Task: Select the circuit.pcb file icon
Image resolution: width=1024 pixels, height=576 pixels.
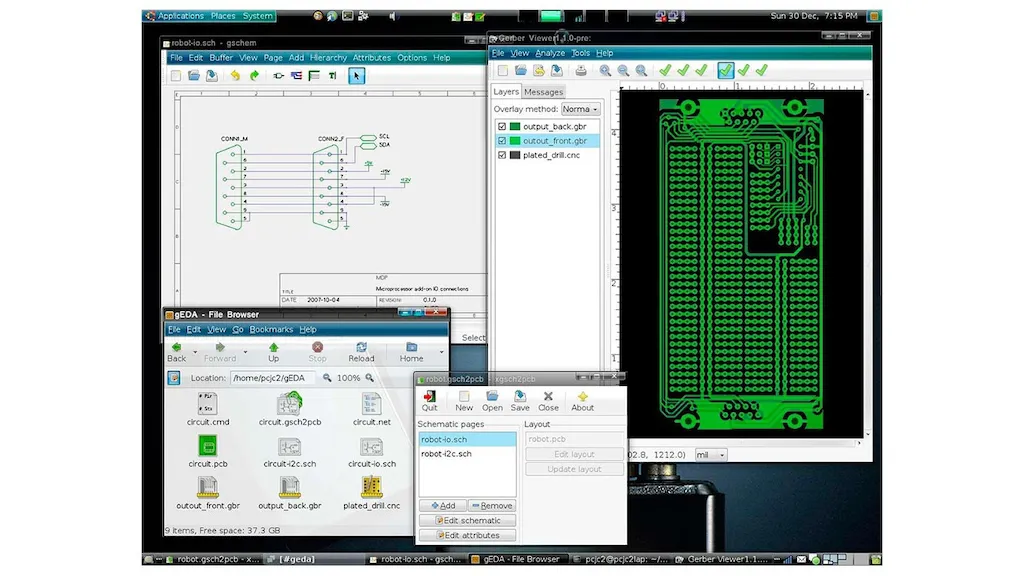Action: (208, 447)
